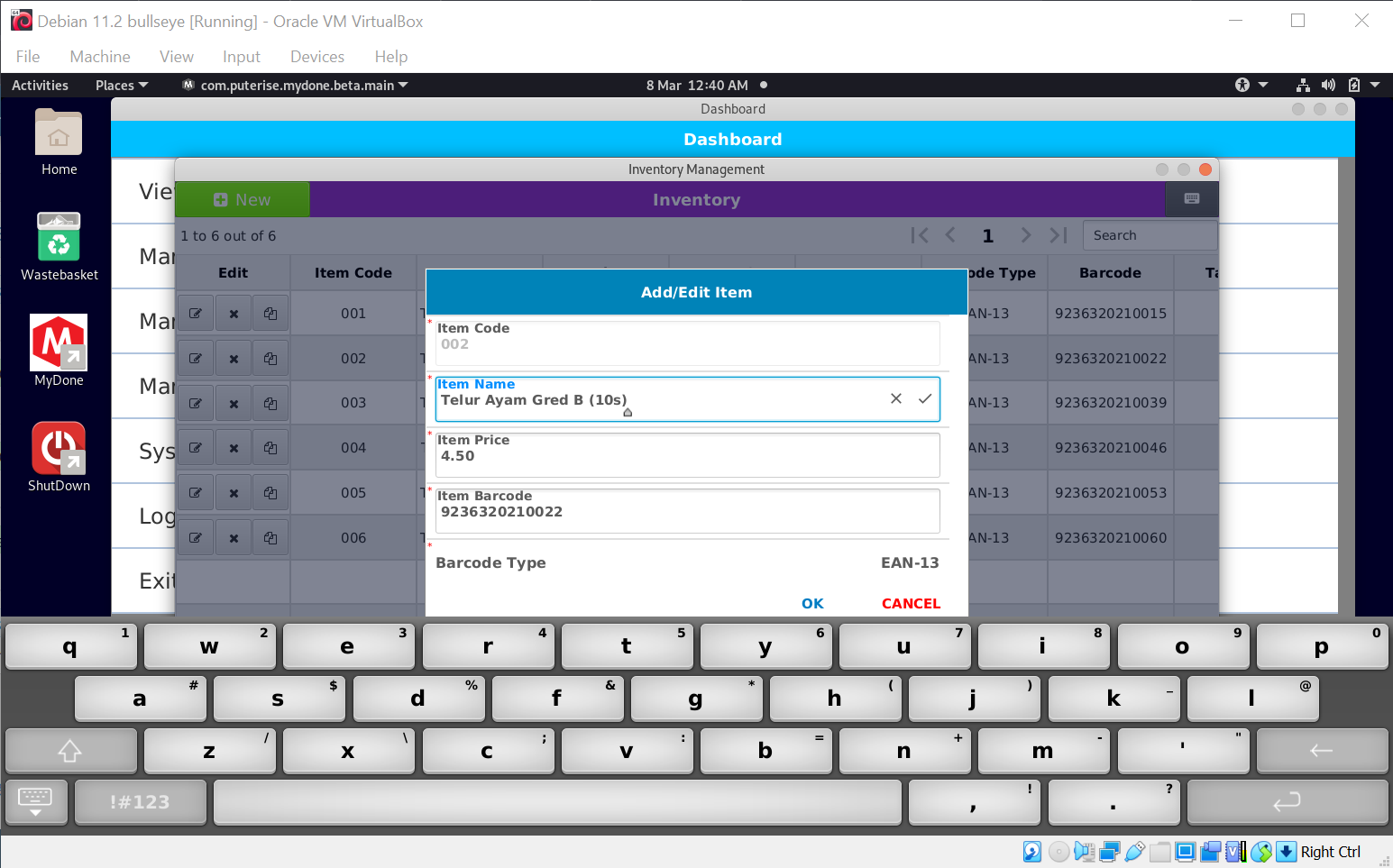1393x868 pixels.
Task: Open VirtualBox Input menu
Action: pyautogui.click(x=242, y=56)
